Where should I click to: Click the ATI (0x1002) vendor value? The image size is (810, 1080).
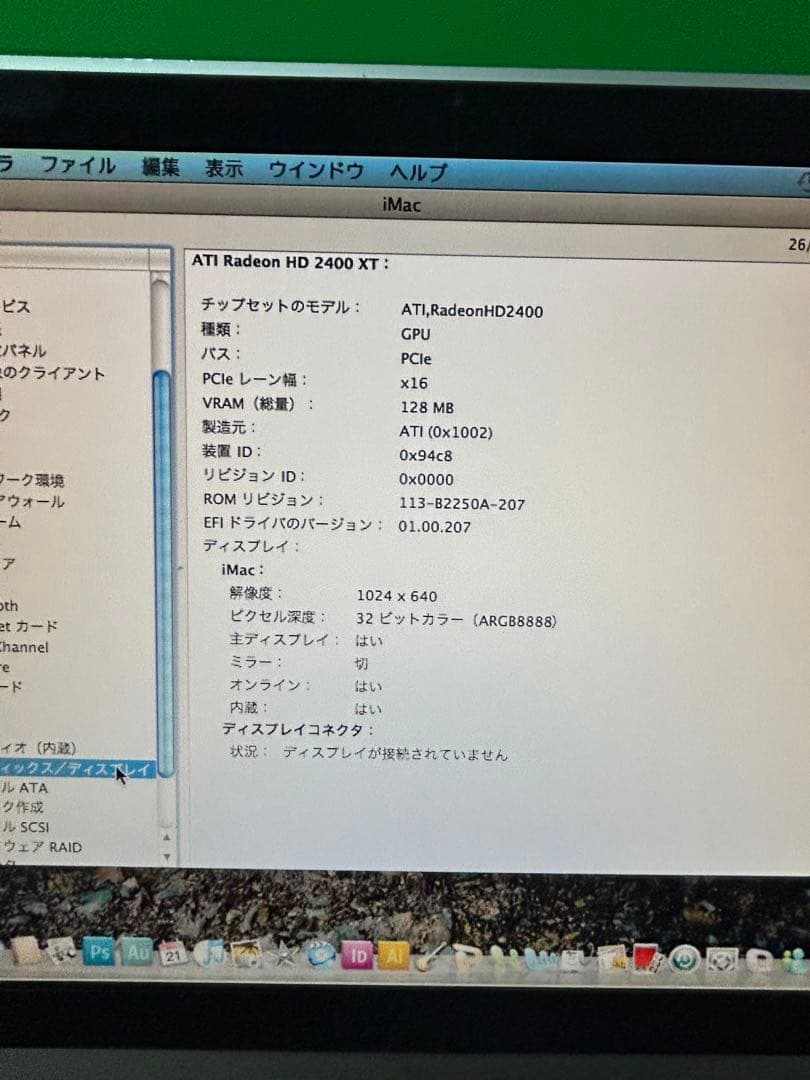[x=446, y=432]
